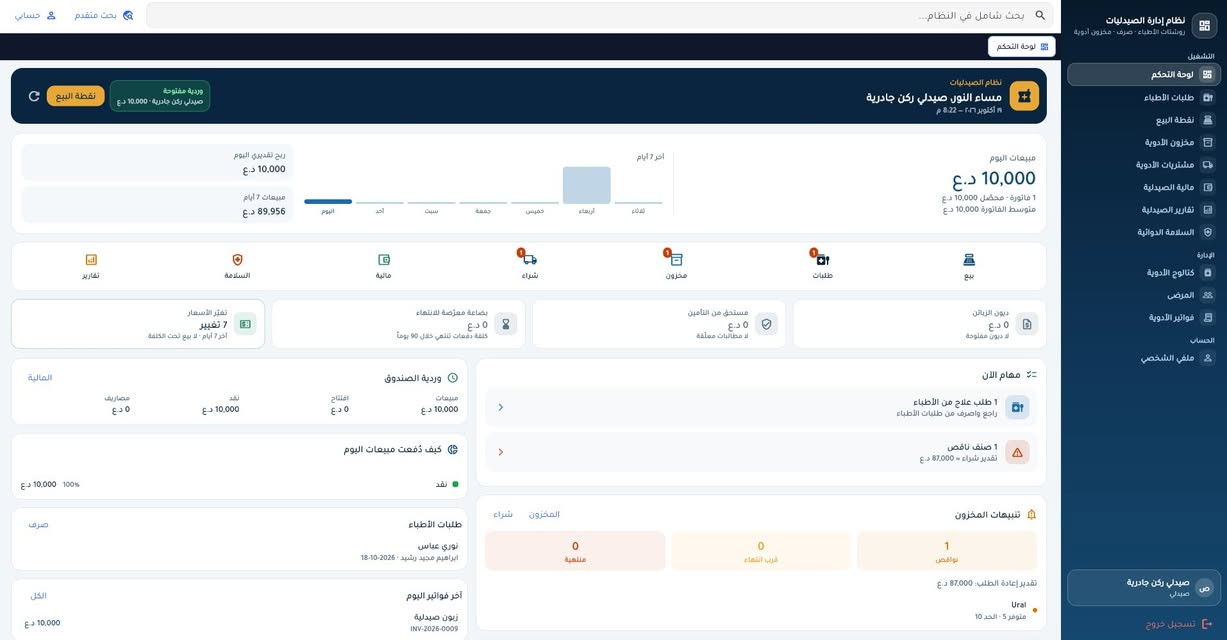Screen dimensions: 1227x640
Task: Click the Ural stock item row
Action: tap(761, 610)
